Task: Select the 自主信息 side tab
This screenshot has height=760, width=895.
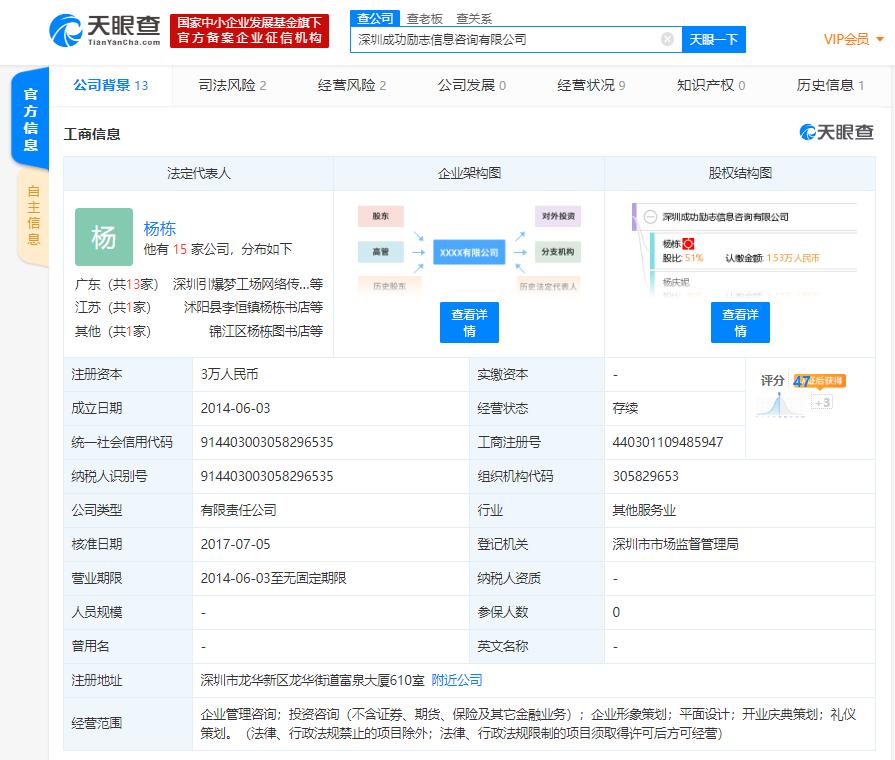Action: (32, 216)
